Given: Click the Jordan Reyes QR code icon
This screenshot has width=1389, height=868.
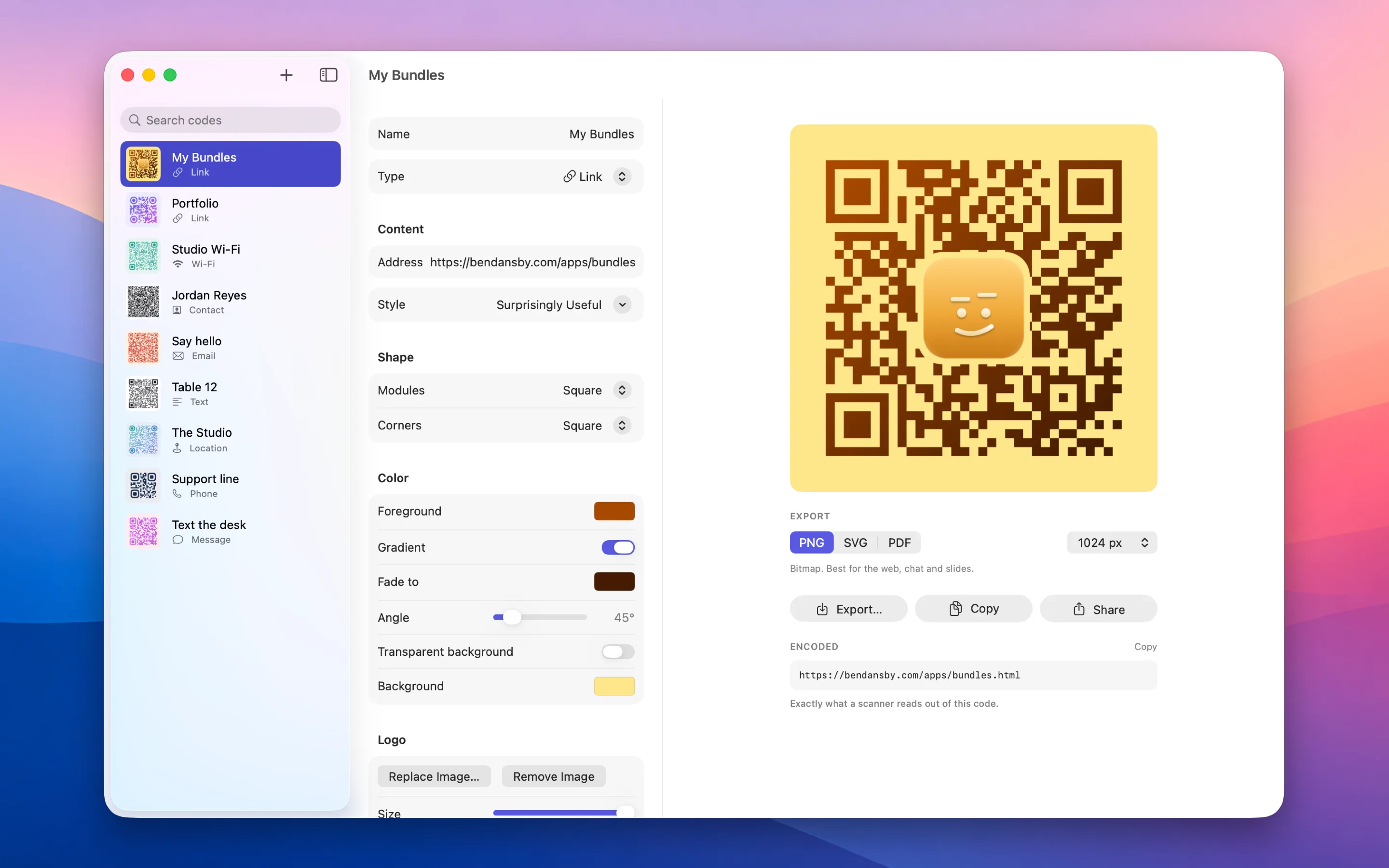Looking at the screenshot, I should pos(144,302).
